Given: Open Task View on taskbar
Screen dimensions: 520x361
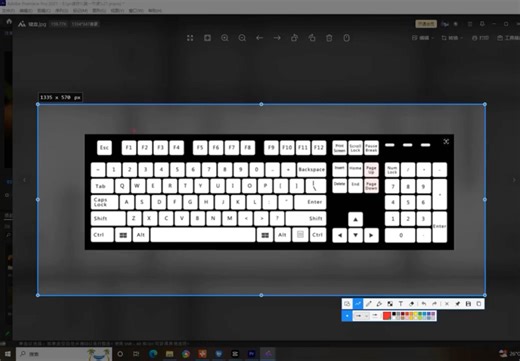Looking at the screenshot, I should pos(136,354).
